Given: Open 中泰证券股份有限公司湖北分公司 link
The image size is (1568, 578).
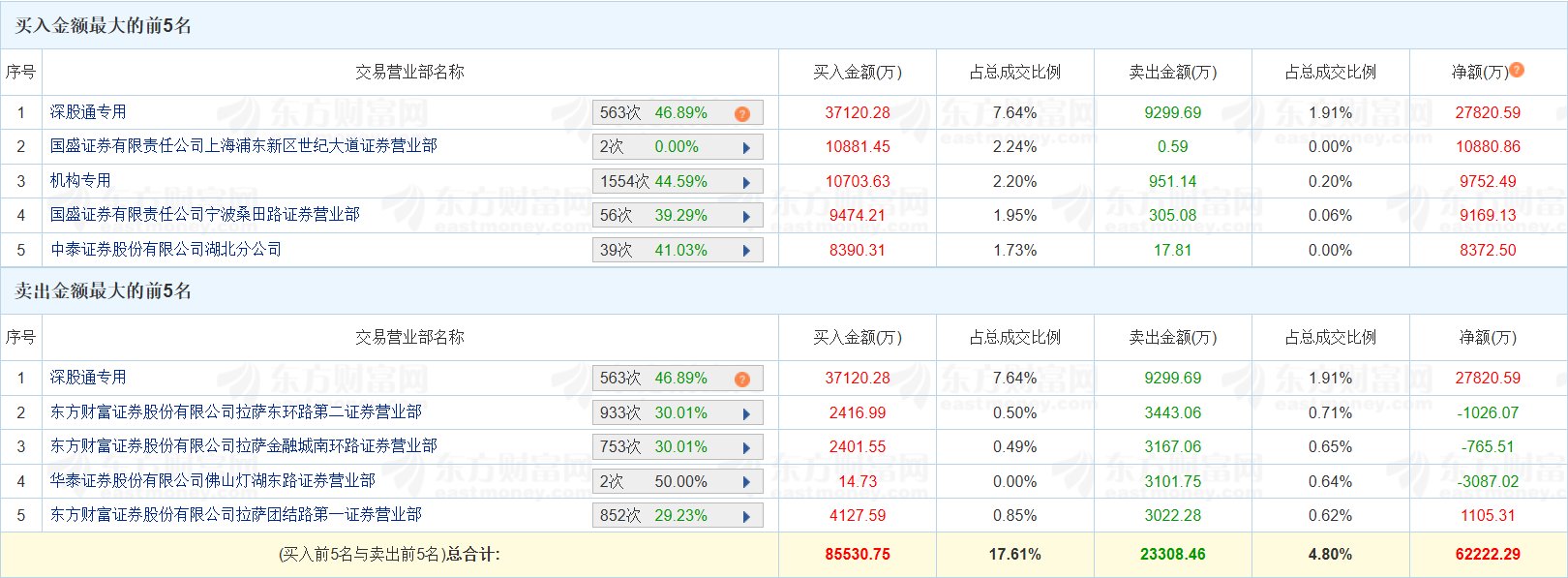Looking at the screenshot, I should click(x=166, y=250).
